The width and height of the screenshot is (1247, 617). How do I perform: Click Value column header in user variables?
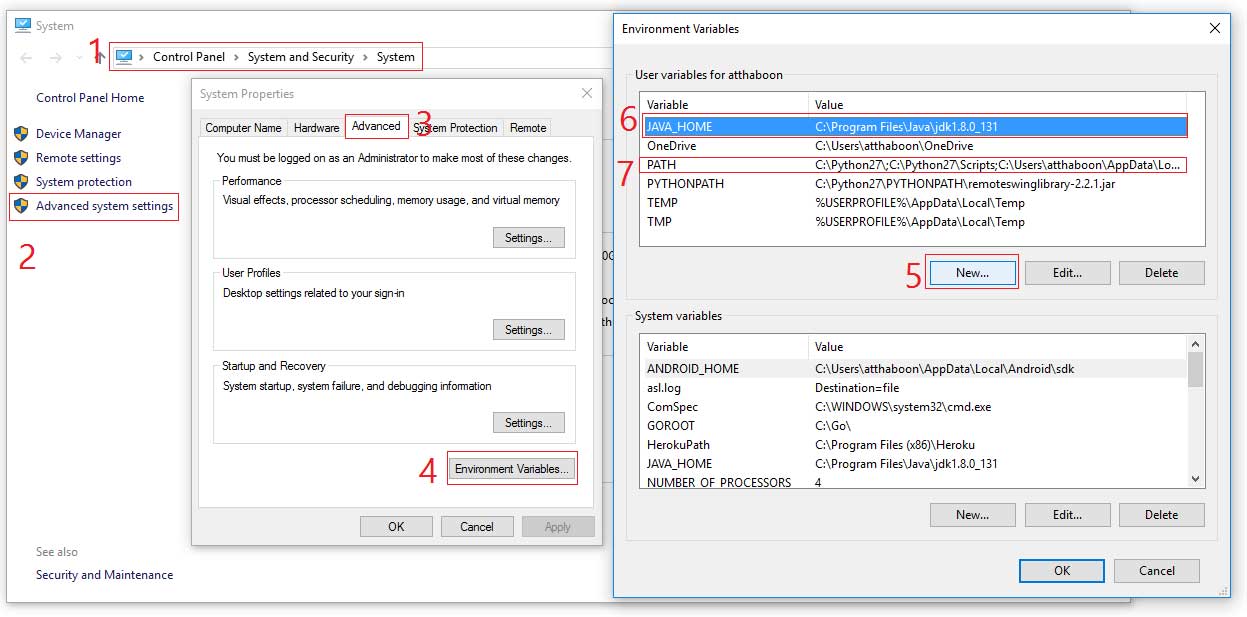point(997,104)
